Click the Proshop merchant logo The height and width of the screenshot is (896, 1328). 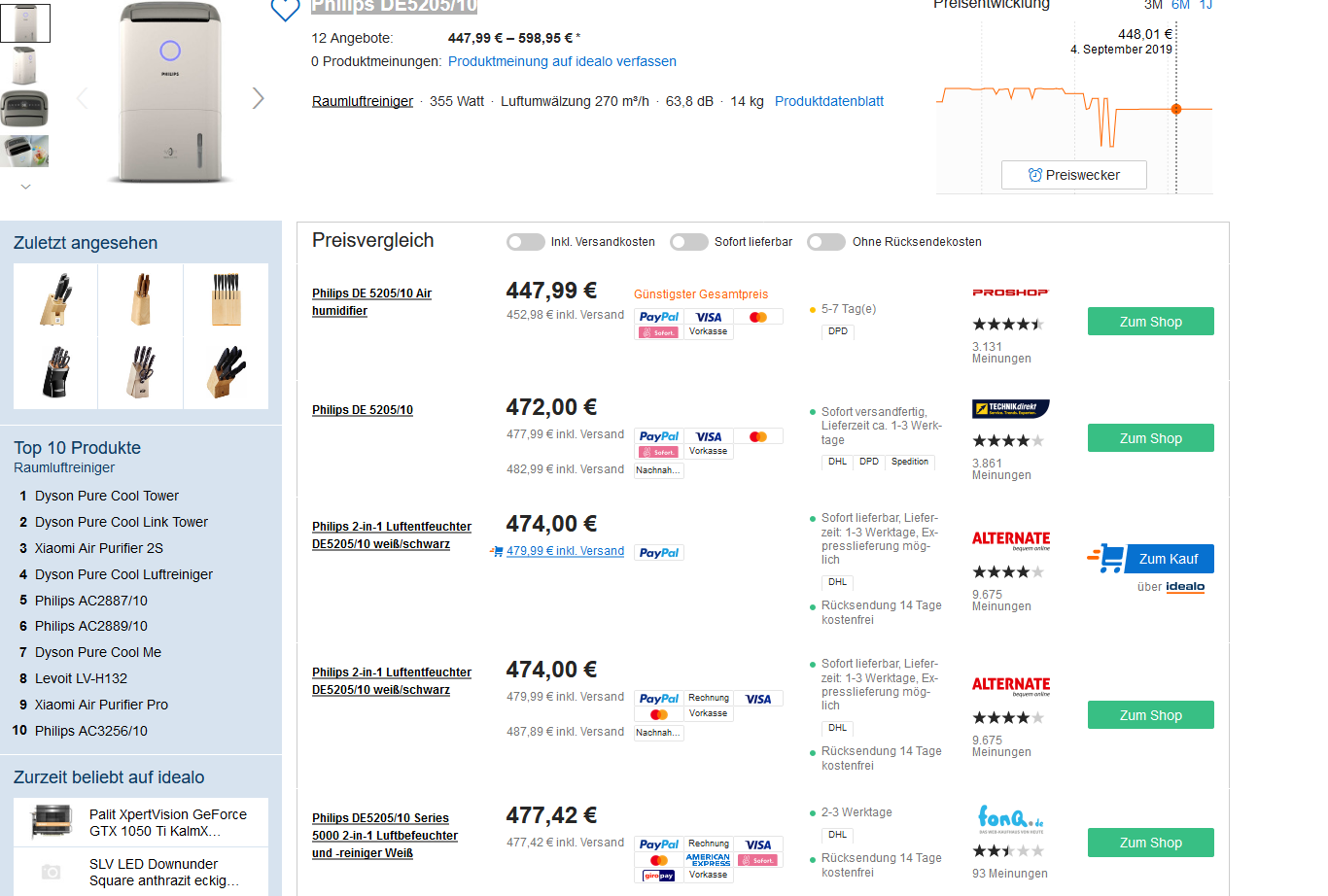1010,292
